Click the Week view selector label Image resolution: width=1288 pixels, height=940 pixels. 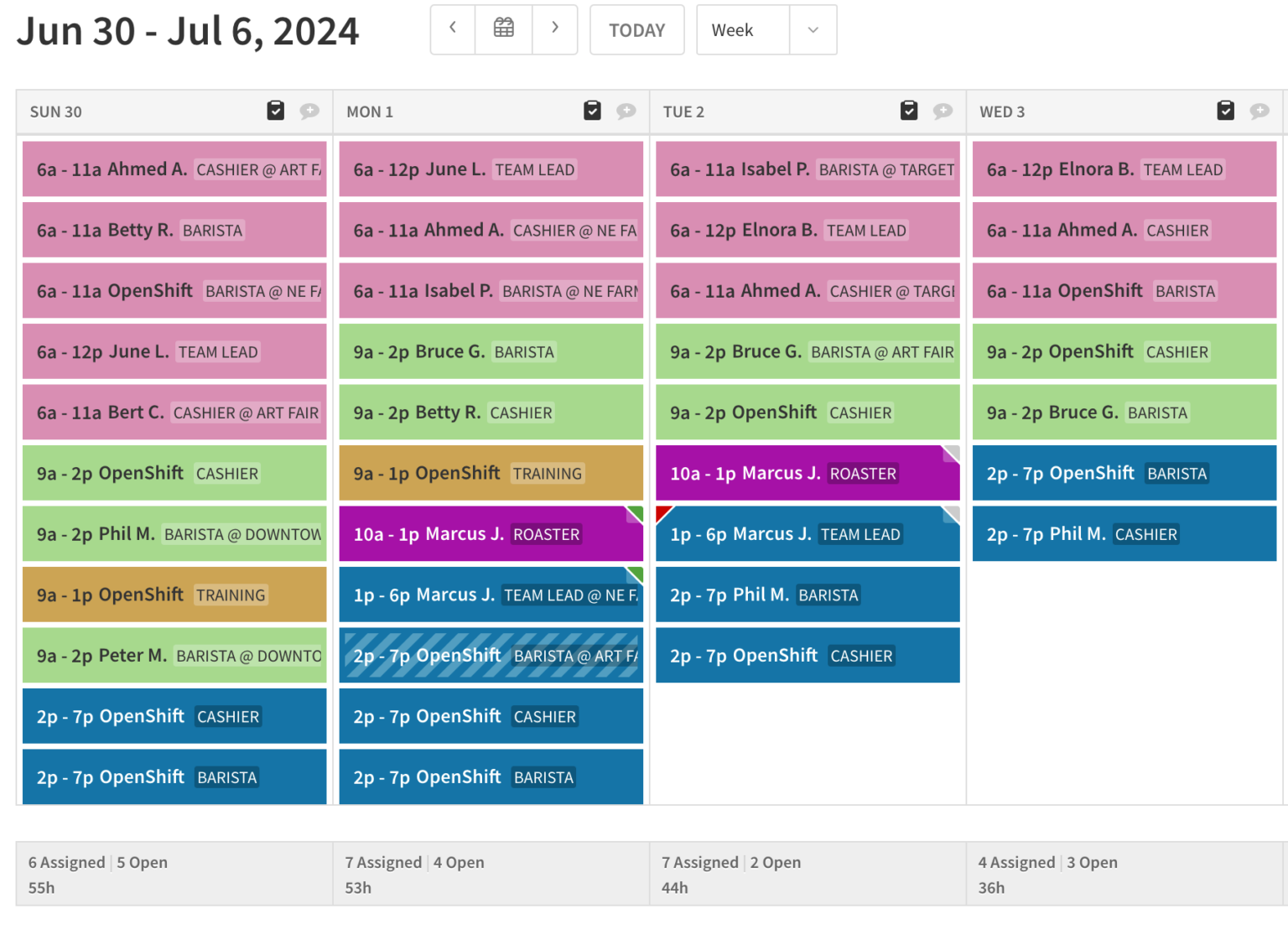pyautogui.click(x=731, y=29)
